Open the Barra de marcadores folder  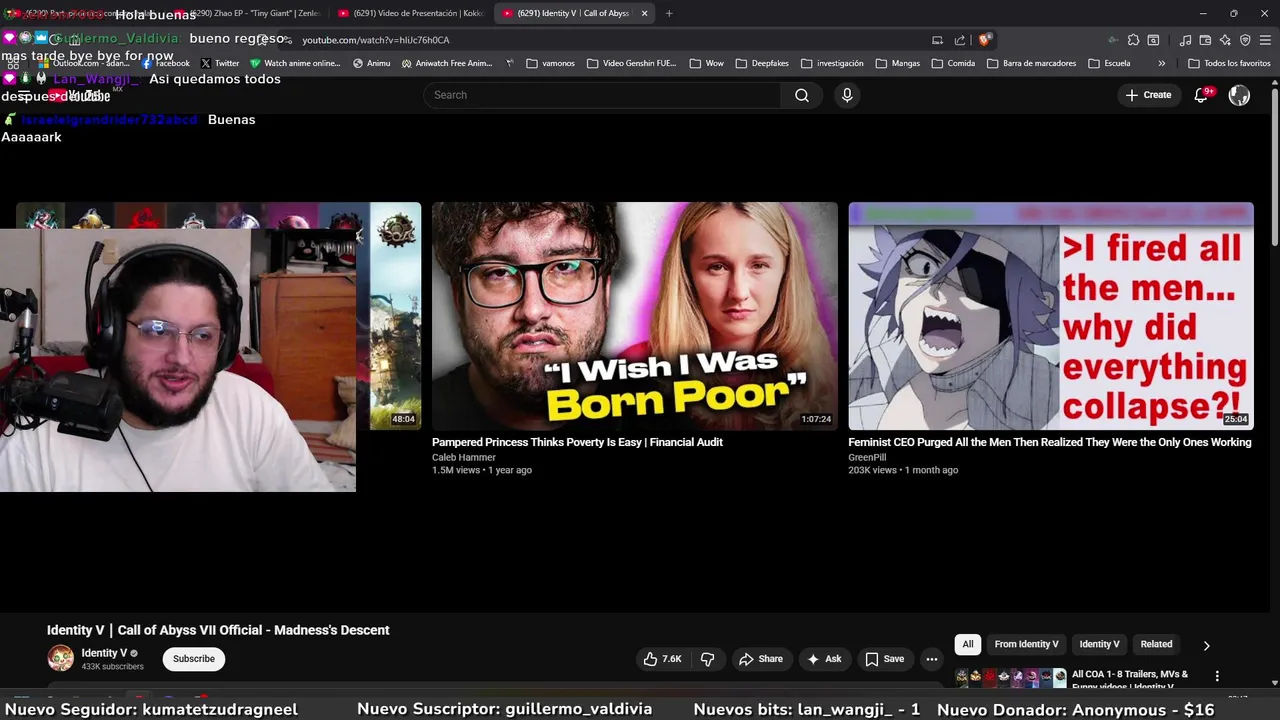click(x=1032, y=63)
